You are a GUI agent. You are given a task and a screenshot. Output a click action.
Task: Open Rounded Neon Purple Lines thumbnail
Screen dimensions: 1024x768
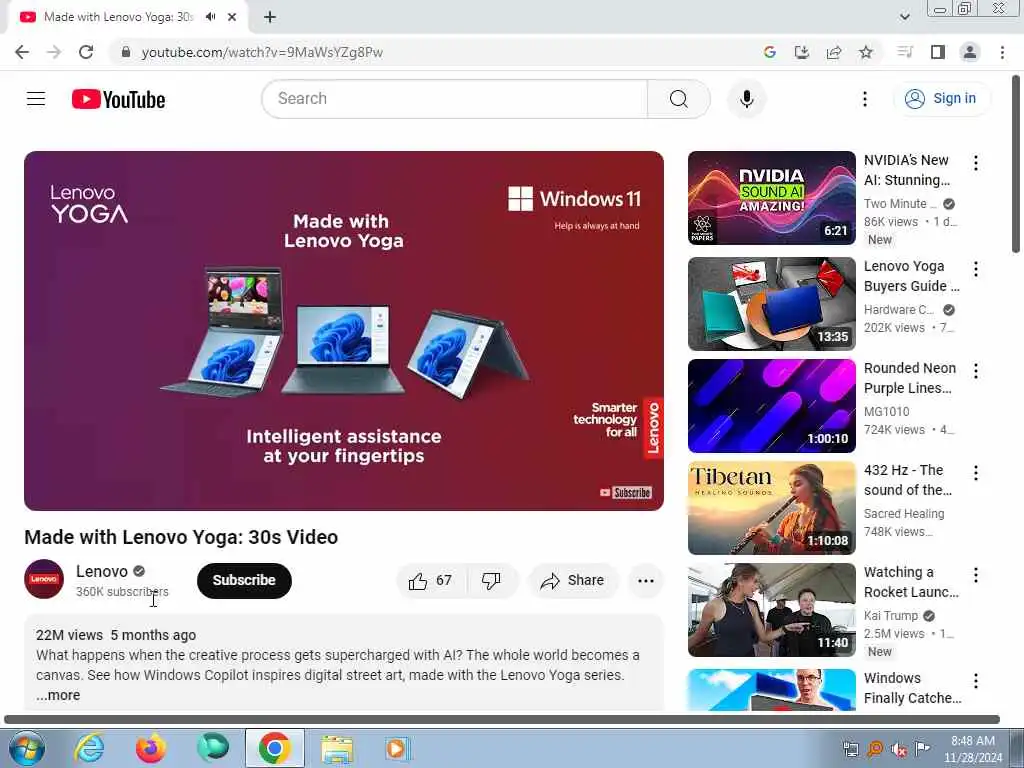point(771,406)
